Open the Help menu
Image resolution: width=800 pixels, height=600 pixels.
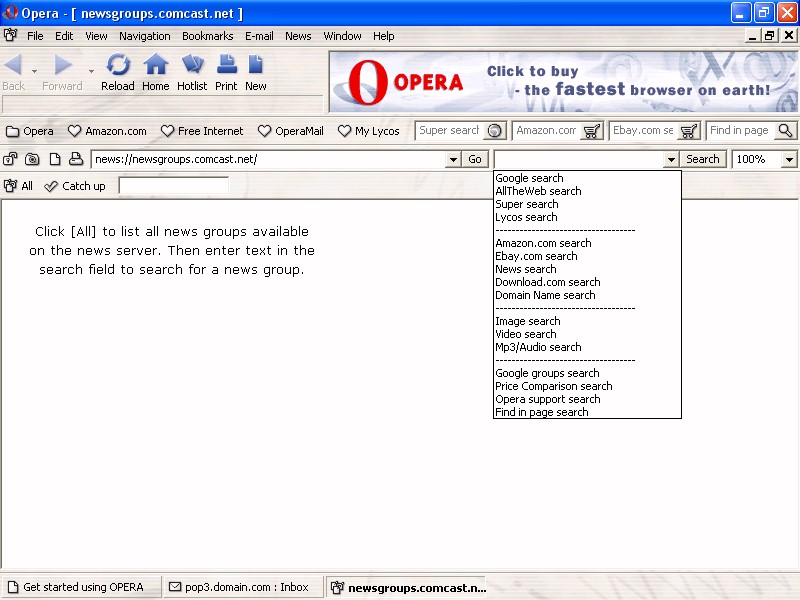coord(384,36)
